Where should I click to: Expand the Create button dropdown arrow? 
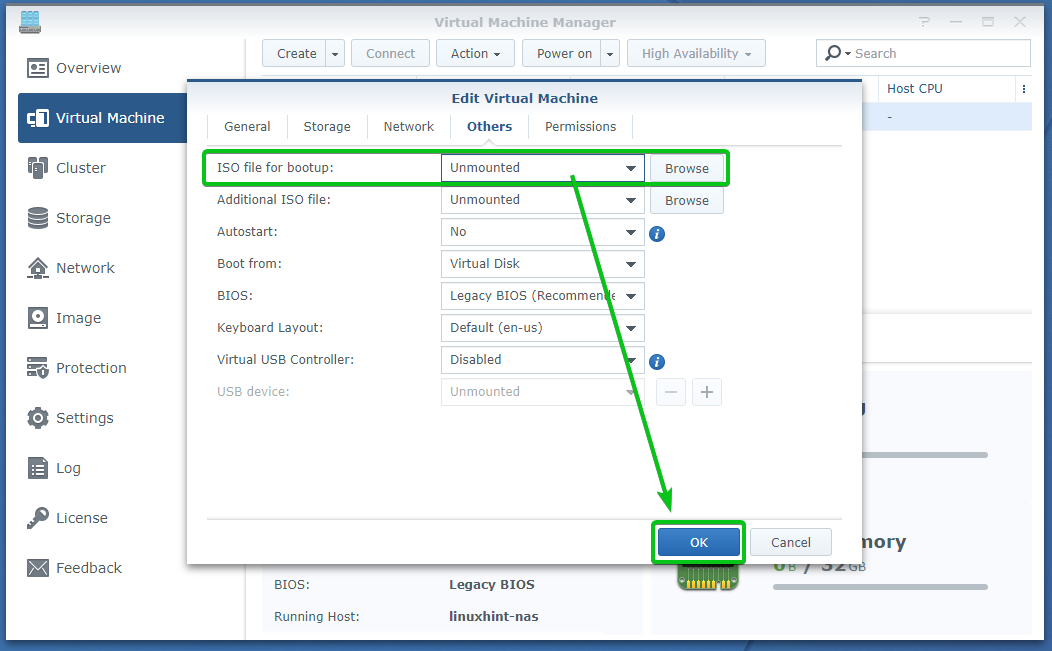pos(335,54)
